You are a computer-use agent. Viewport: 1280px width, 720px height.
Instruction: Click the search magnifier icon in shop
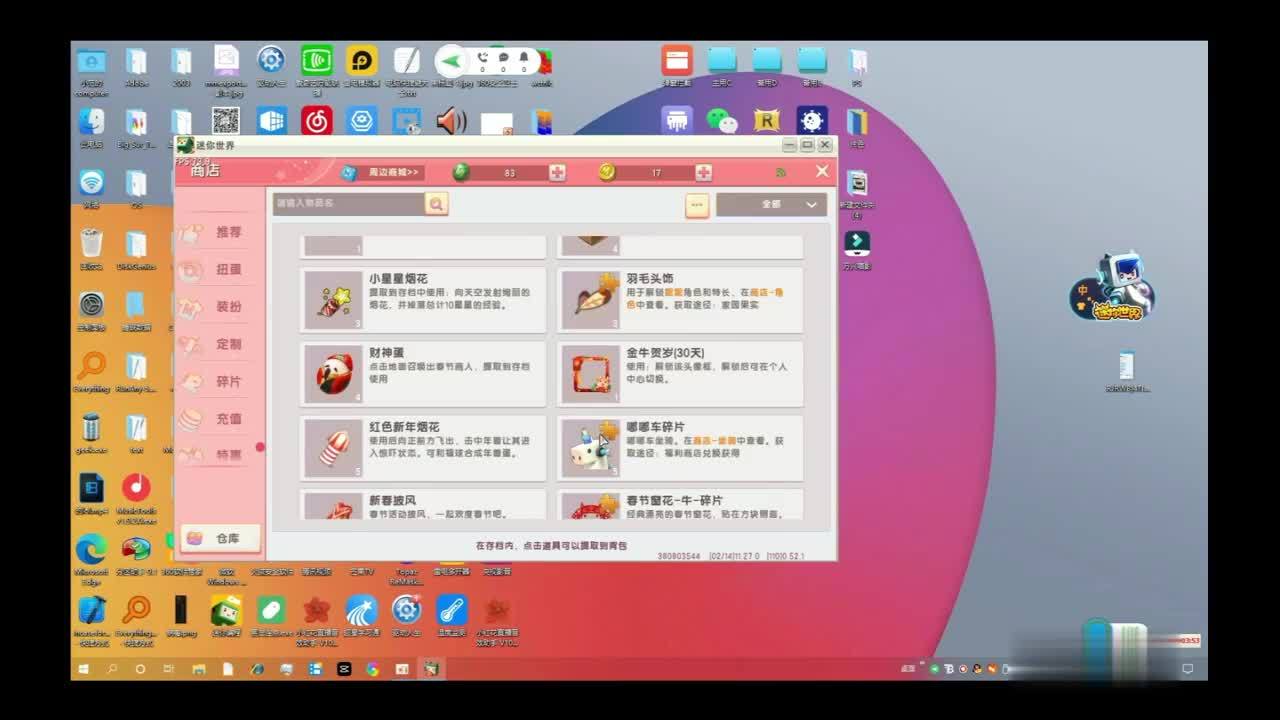[x=436, y=204]
